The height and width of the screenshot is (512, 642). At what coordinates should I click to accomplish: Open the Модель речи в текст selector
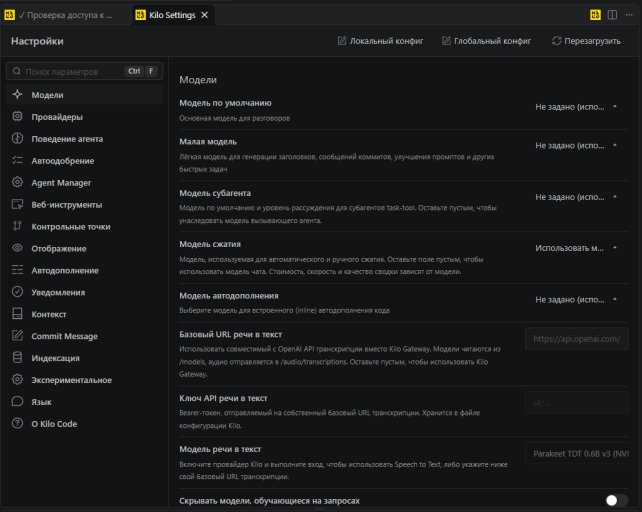[576, 453]
